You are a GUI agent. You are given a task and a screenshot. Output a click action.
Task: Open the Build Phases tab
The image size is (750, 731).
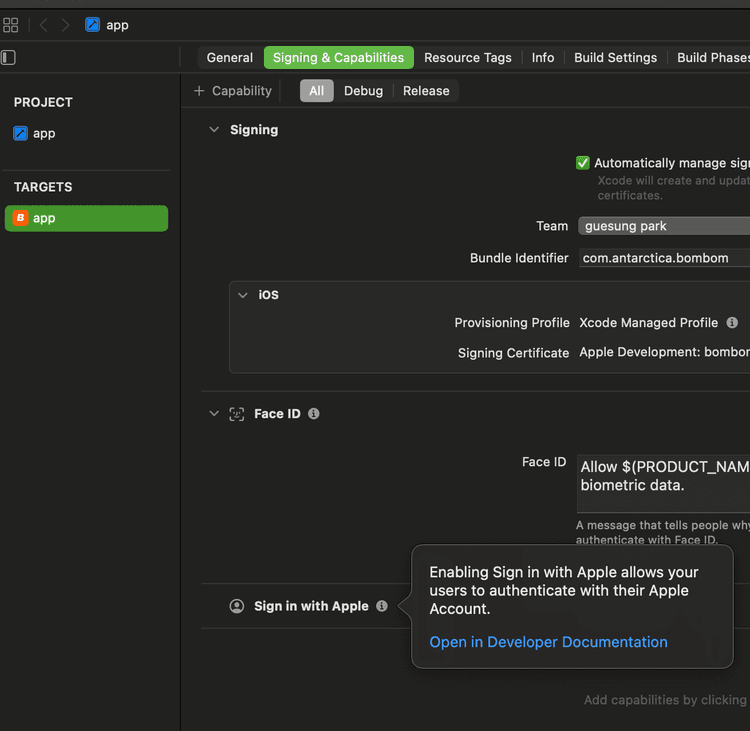pyautogui.click(x=713, y=57)
